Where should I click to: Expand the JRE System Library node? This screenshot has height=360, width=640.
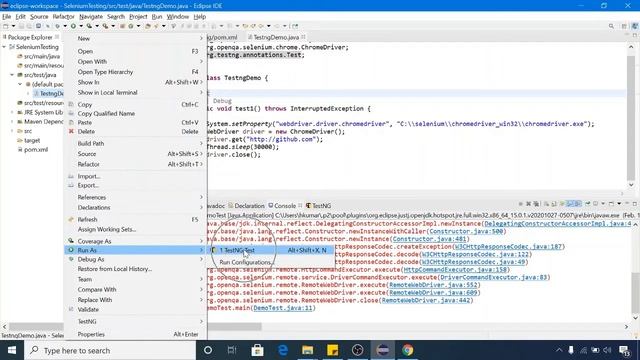(x=12, y=112)
